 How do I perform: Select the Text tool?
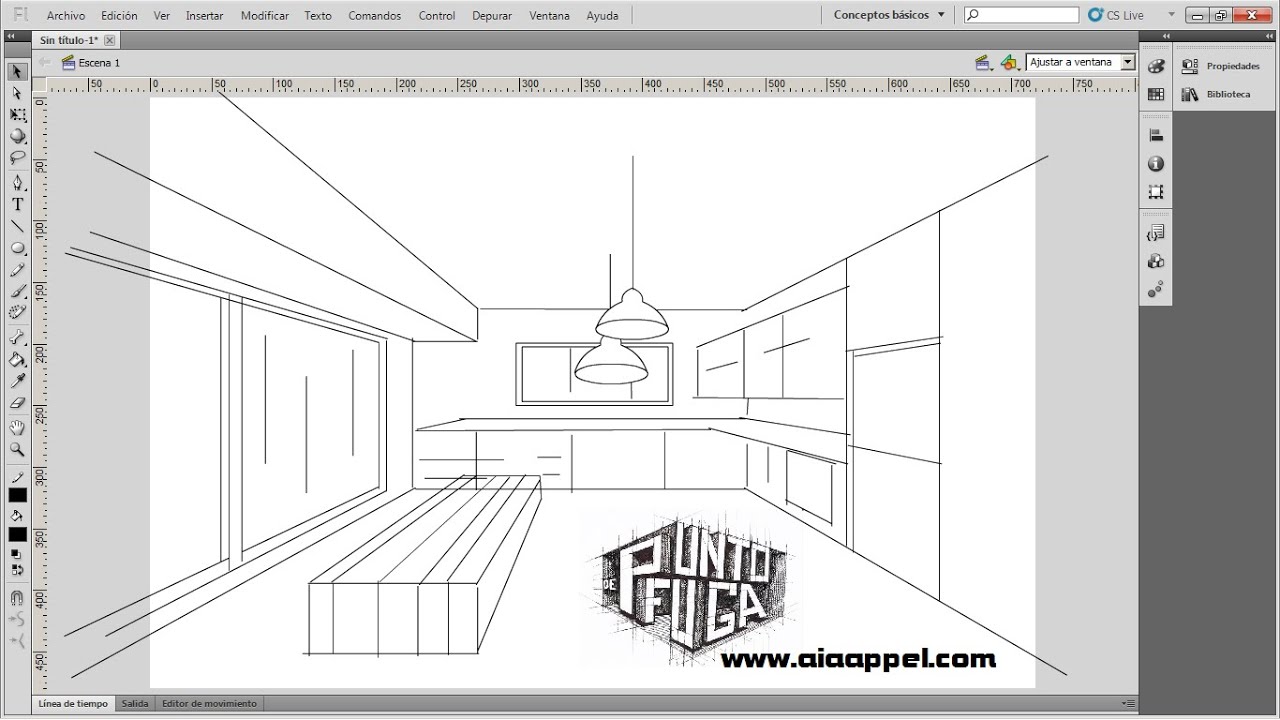pos(17,204)
